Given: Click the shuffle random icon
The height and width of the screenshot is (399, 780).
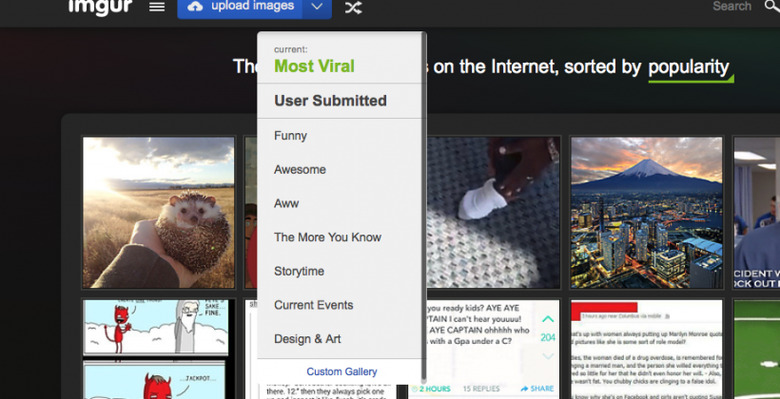Looking at the screenshot, I should point(353,7).
